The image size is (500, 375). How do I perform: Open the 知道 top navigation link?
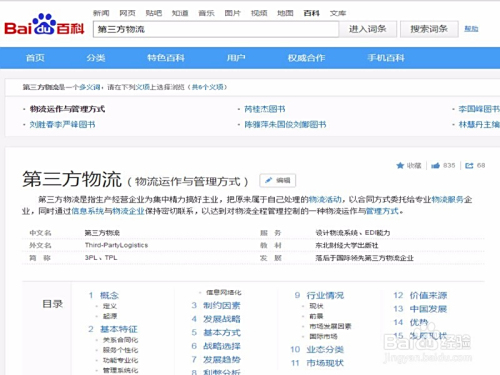pos(180,13)
